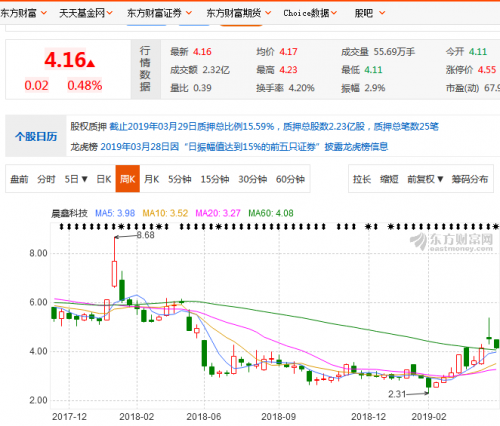The height and width of the screenshot is (426, 500).
Task: Switch to the 60分钟 chart tab
Action: click(x=290, y=179)
